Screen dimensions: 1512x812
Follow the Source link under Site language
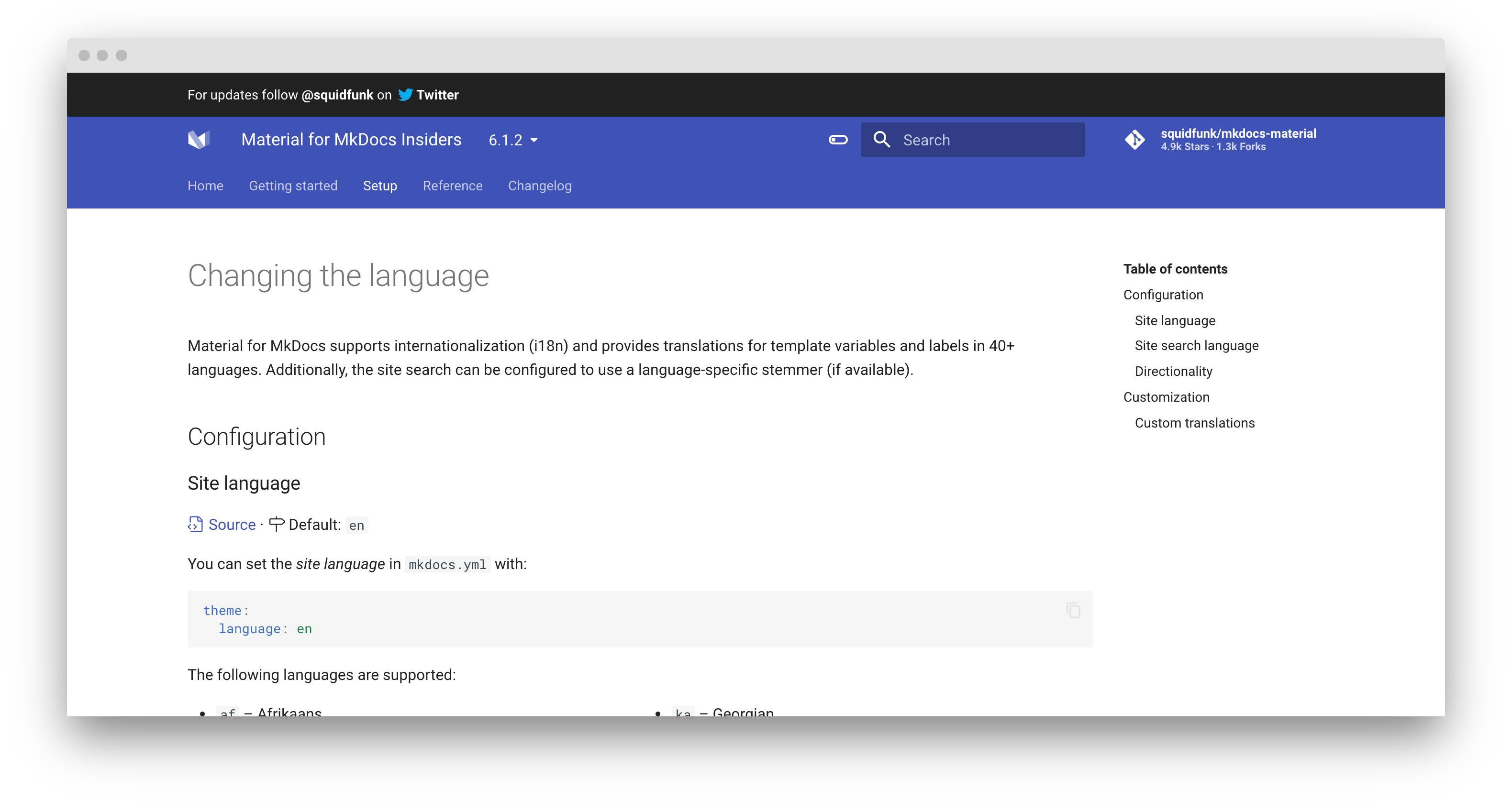tap(232, 524)
